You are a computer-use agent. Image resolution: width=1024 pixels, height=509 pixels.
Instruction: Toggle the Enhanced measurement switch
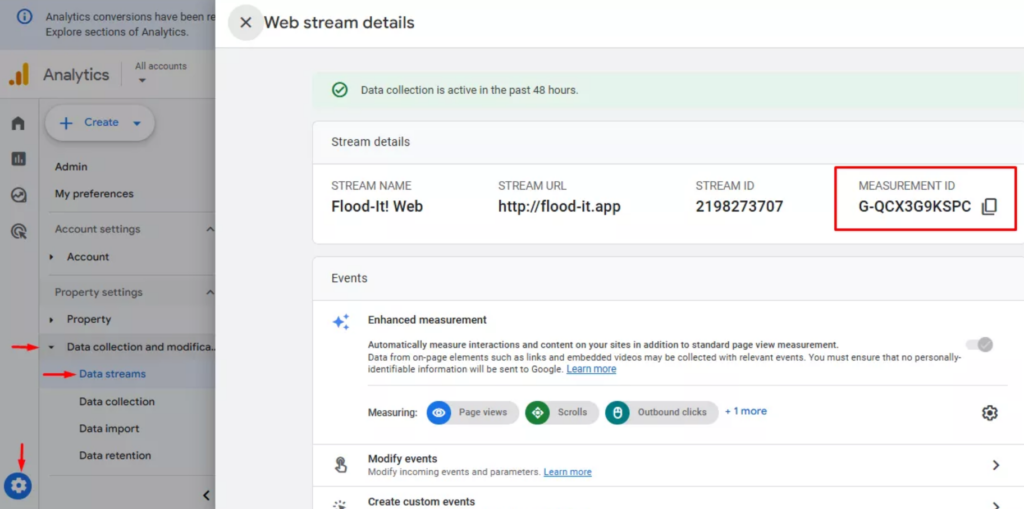(x=979, y=344)
